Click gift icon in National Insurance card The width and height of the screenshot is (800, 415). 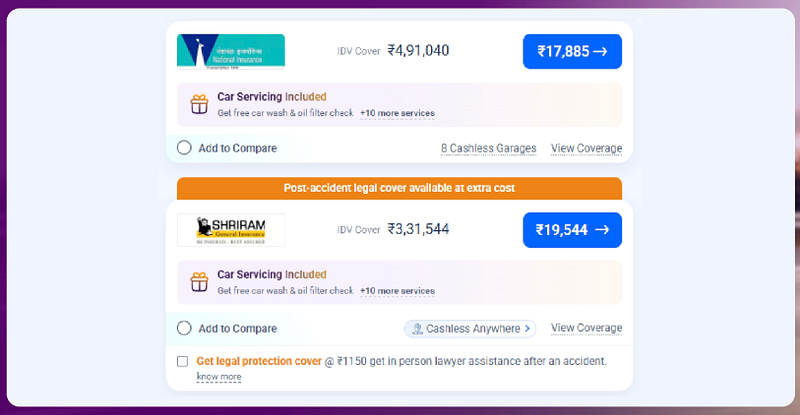(x=199, y=104)
